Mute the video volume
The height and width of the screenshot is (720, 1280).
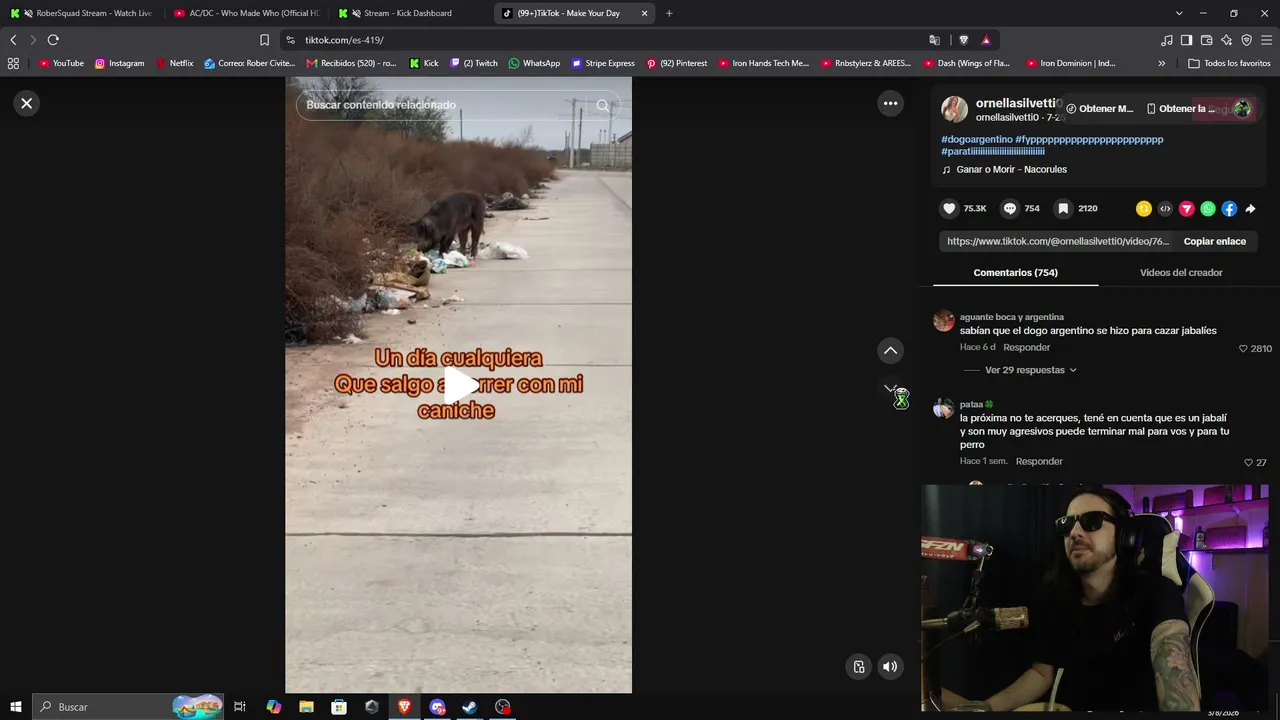(890, 667)
